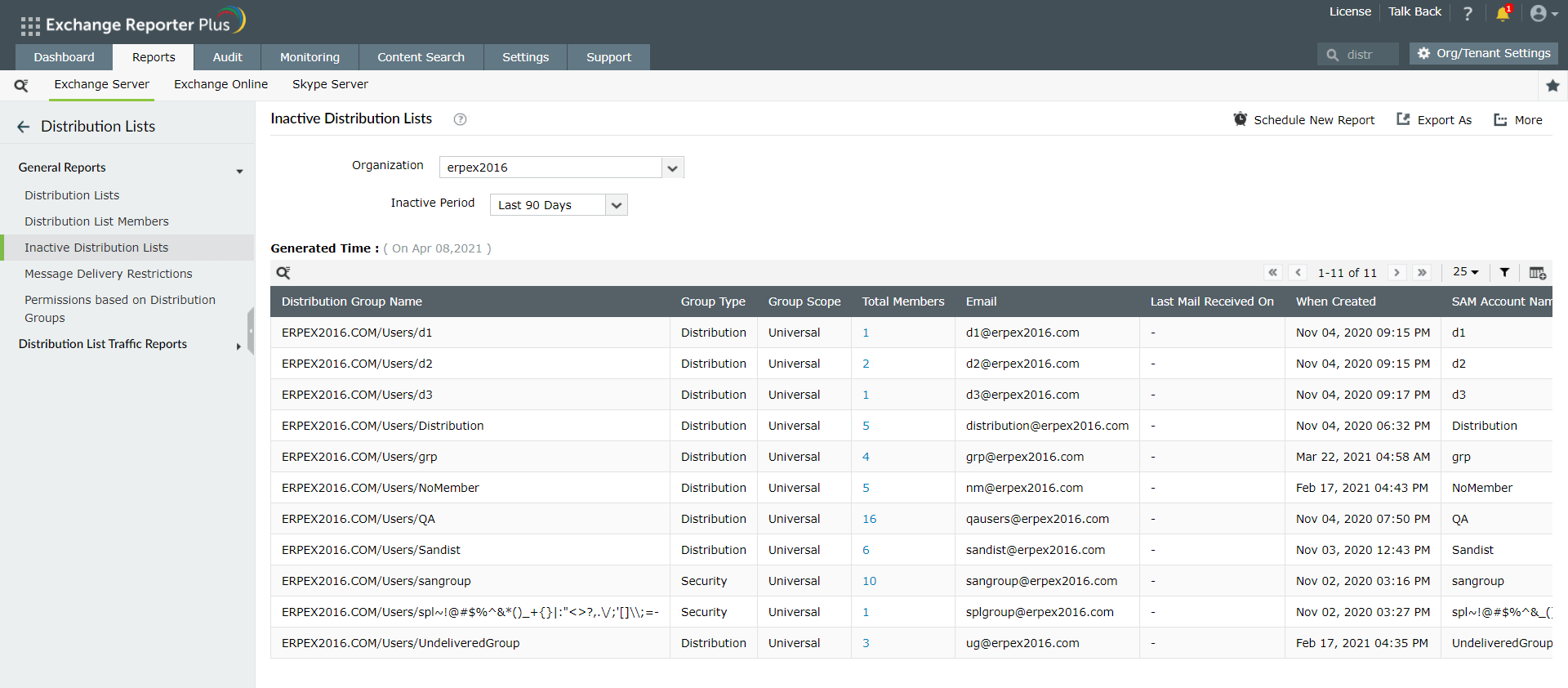
Task: Open the QA group's 16 members link
Action: [869, 519]
